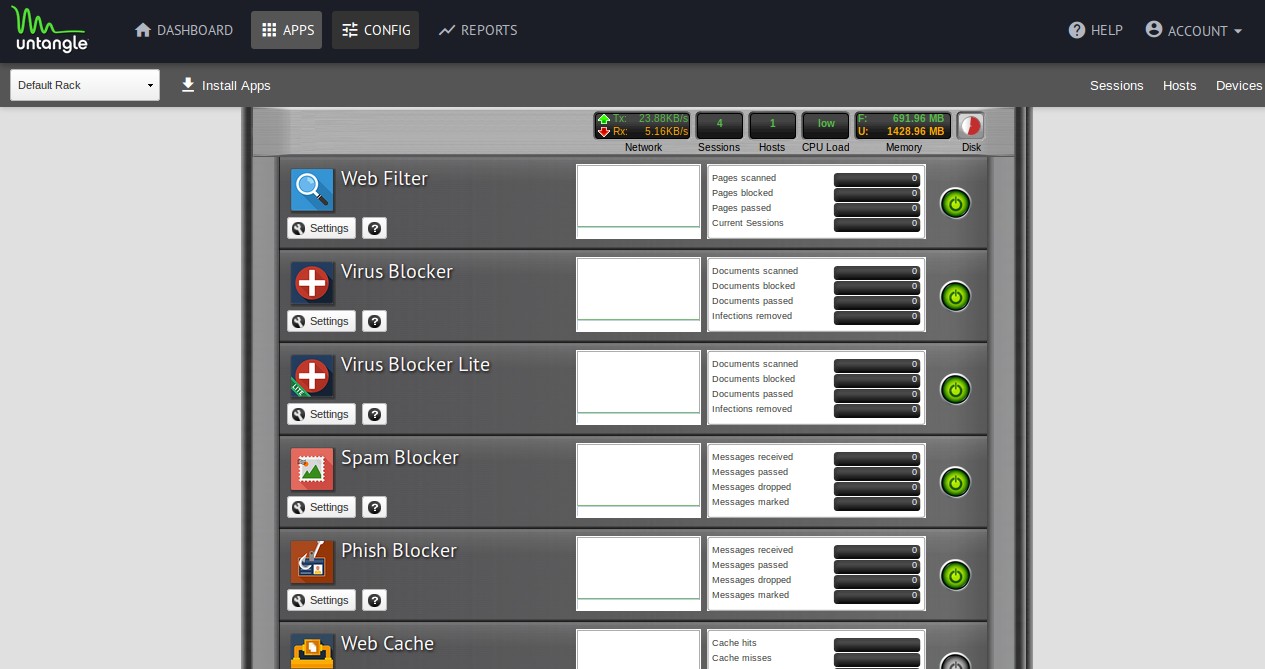Click Web Filter "Pages scanned" label
1265x669 pixels.
tap(743, 178)
